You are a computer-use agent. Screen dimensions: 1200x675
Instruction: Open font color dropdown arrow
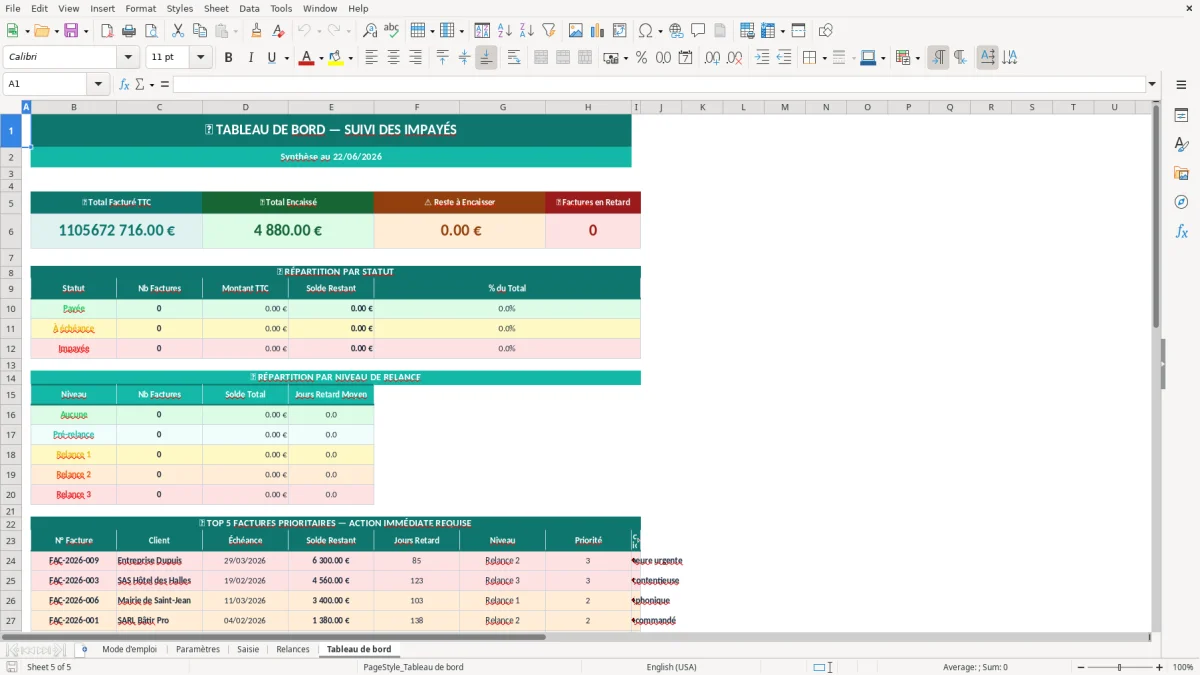(320, 58)
